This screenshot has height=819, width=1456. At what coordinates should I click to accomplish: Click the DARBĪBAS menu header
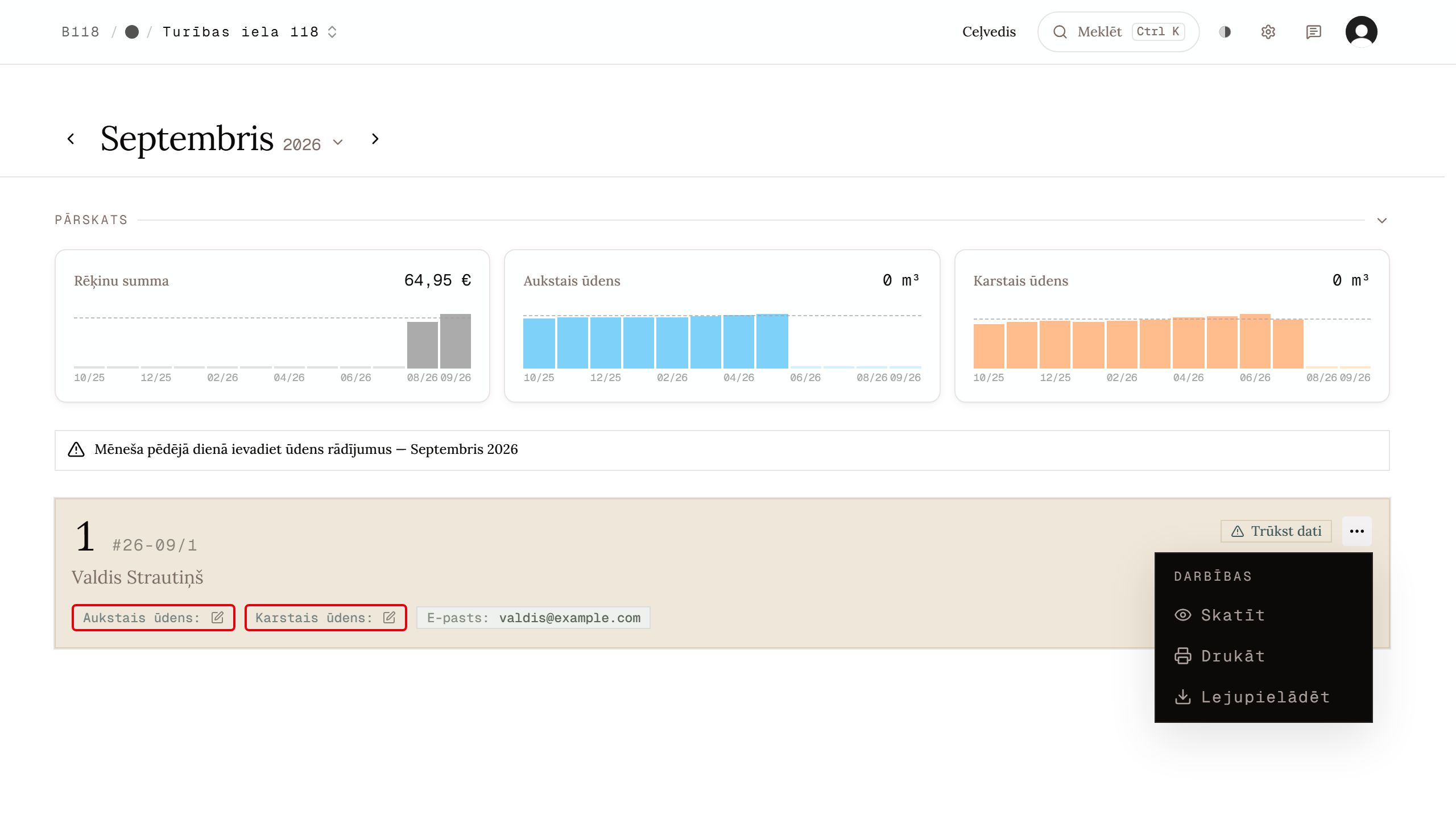pos(1213,576)
